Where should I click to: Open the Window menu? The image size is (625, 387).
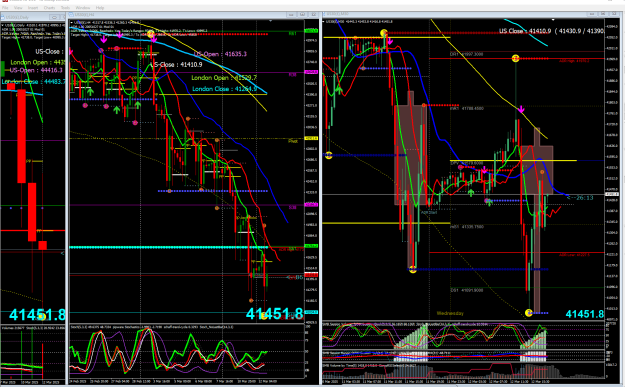(x=83, y=8)
